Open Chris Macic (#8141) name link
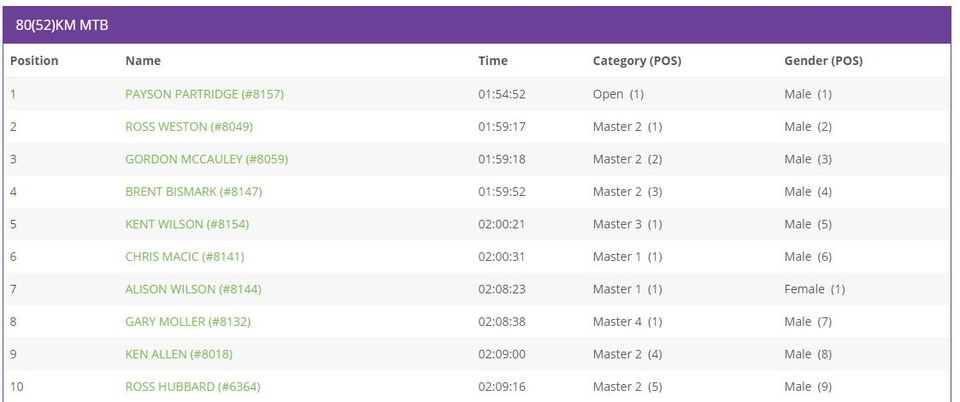The height and width of the screenshot is (402, 960). [184, 256]
